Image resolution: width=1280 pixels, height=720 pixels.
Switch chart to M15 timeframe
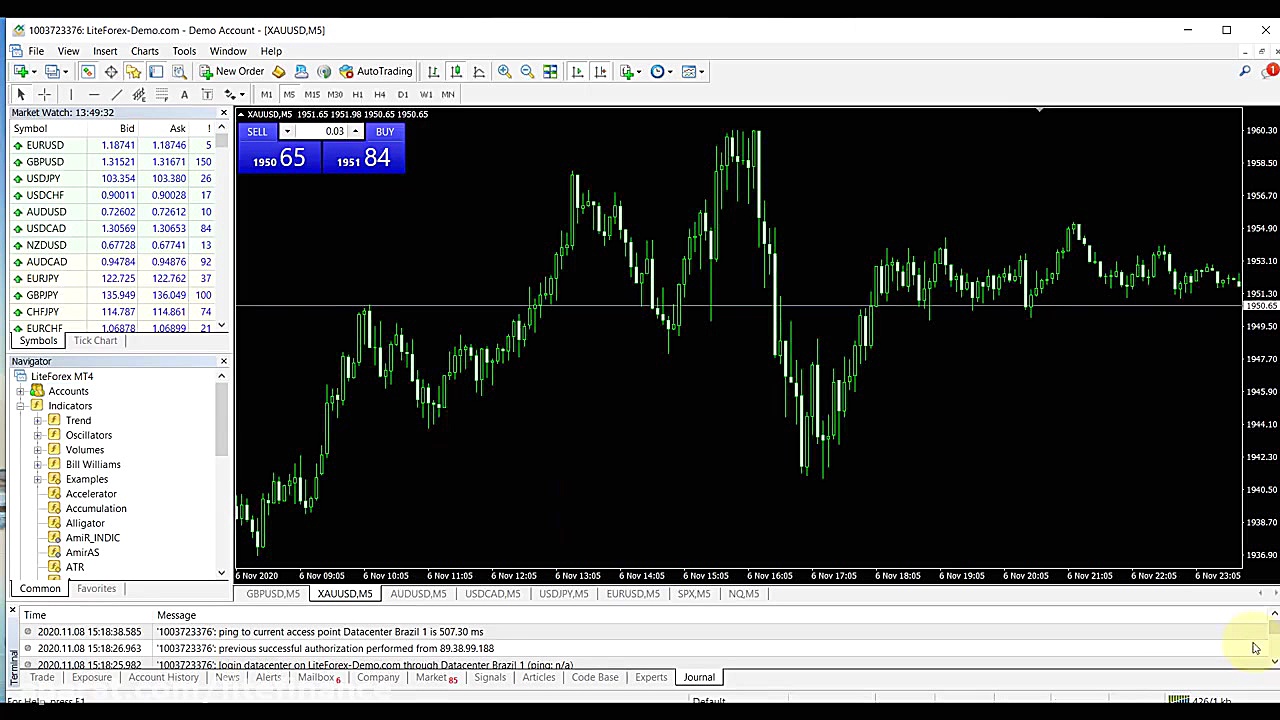coord(312,94)
